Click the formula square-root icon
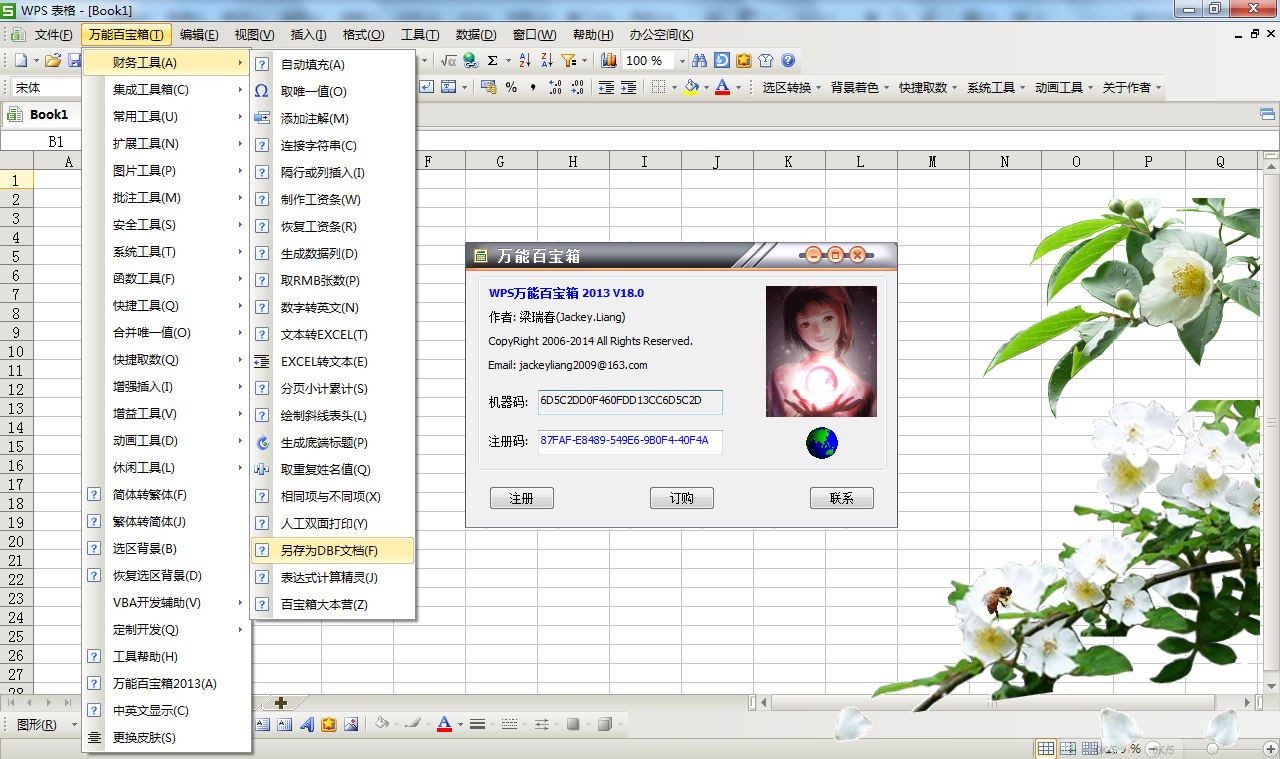This screenshot has height=759, width=1280. click(x=448, y=61)
